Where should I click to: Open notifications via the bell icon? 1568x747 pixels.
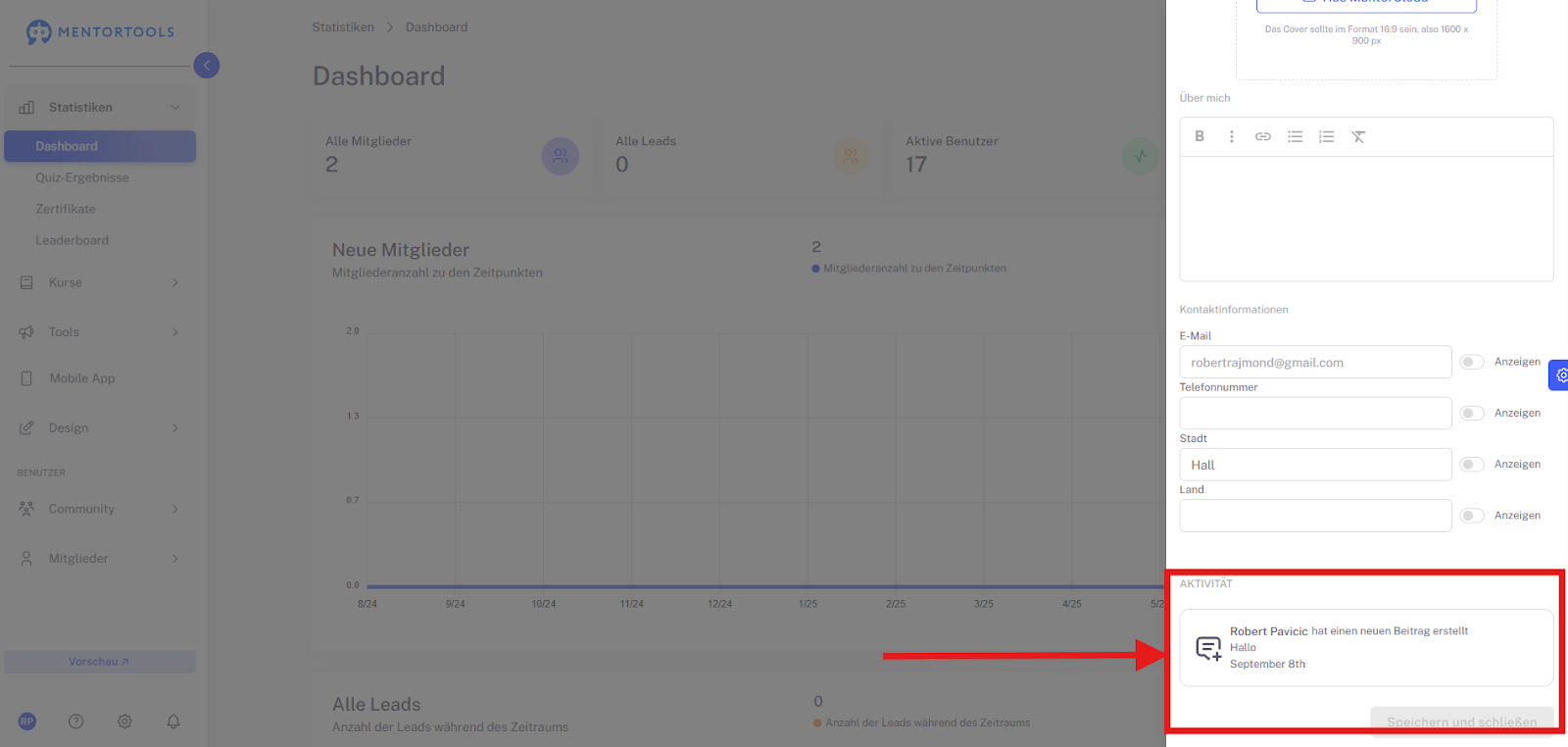pyautogui.click(x=173, y=722)
